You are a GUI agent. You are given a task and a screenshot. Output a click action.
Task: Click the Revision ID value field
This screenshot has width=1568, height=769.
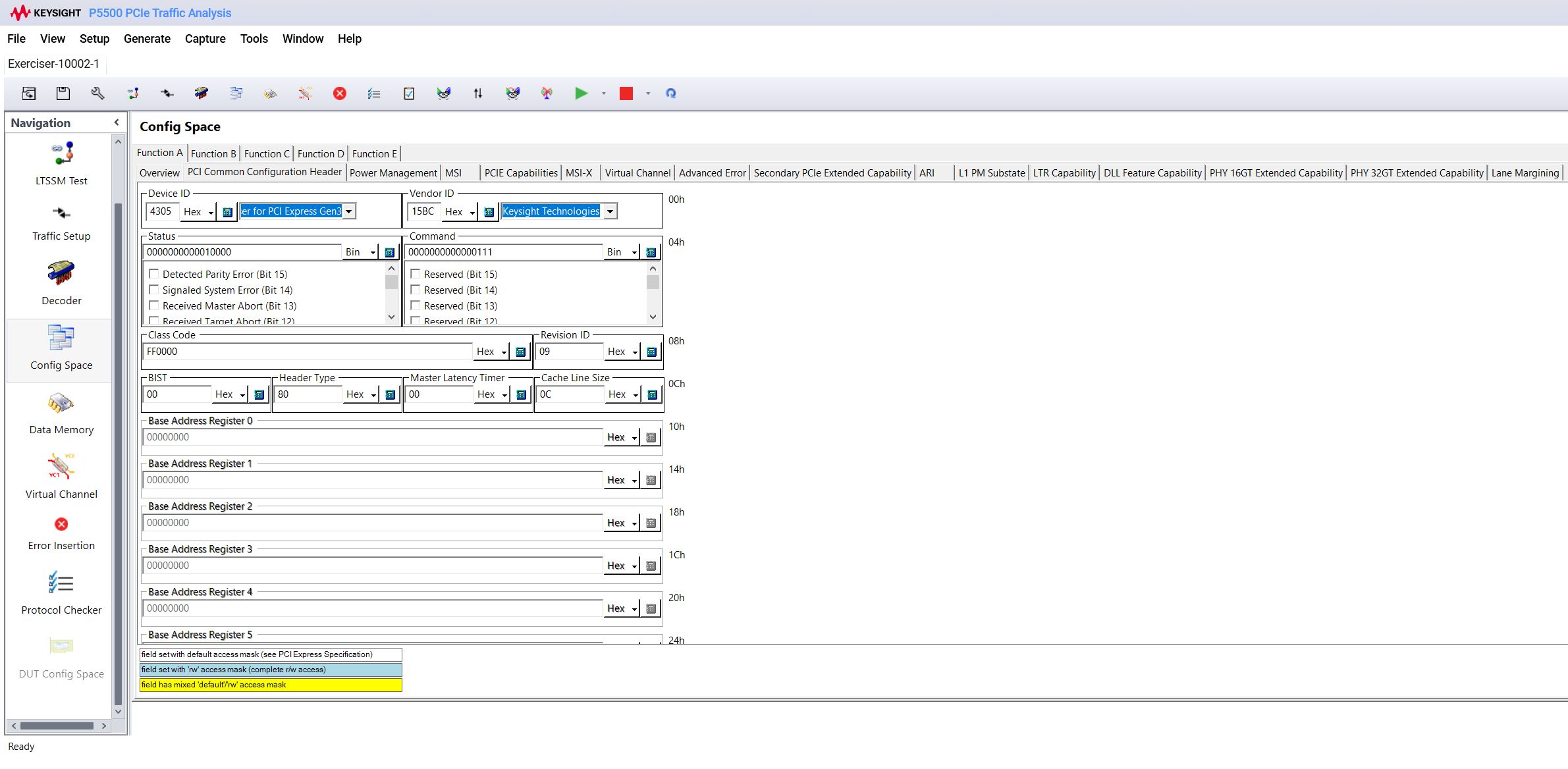[x=570, y=352]
